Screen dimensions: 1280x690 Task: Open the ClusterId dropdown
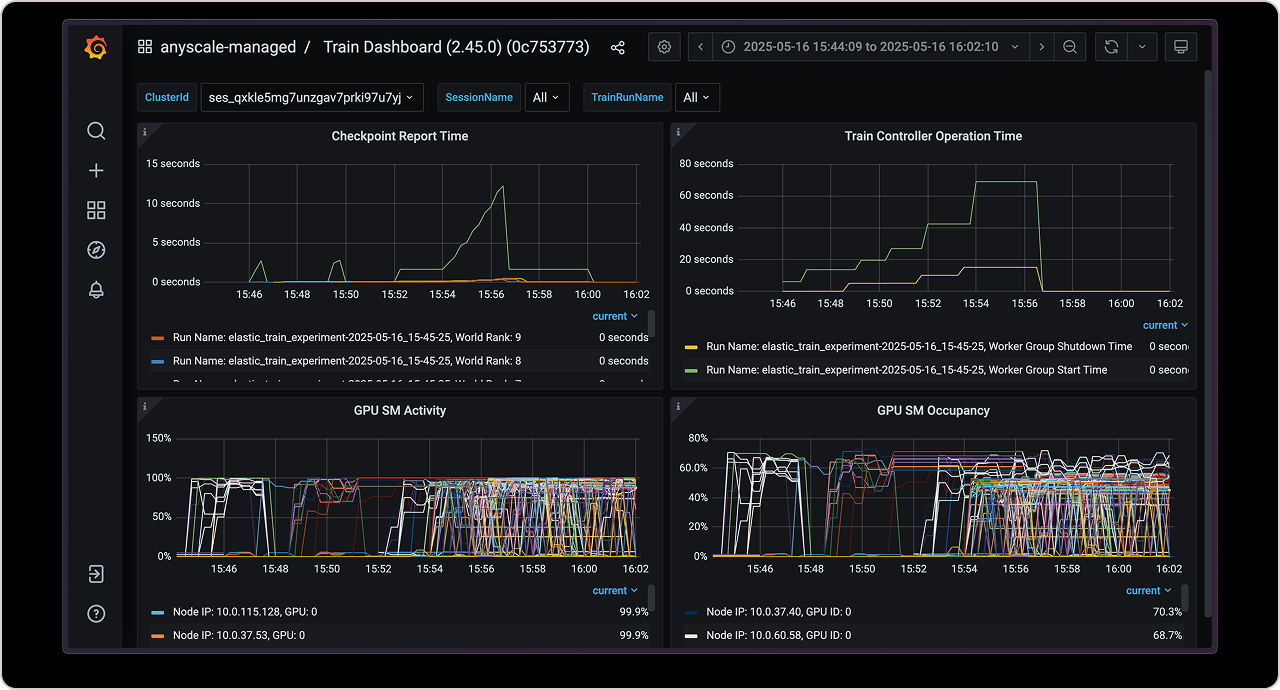tap(311, 98)
